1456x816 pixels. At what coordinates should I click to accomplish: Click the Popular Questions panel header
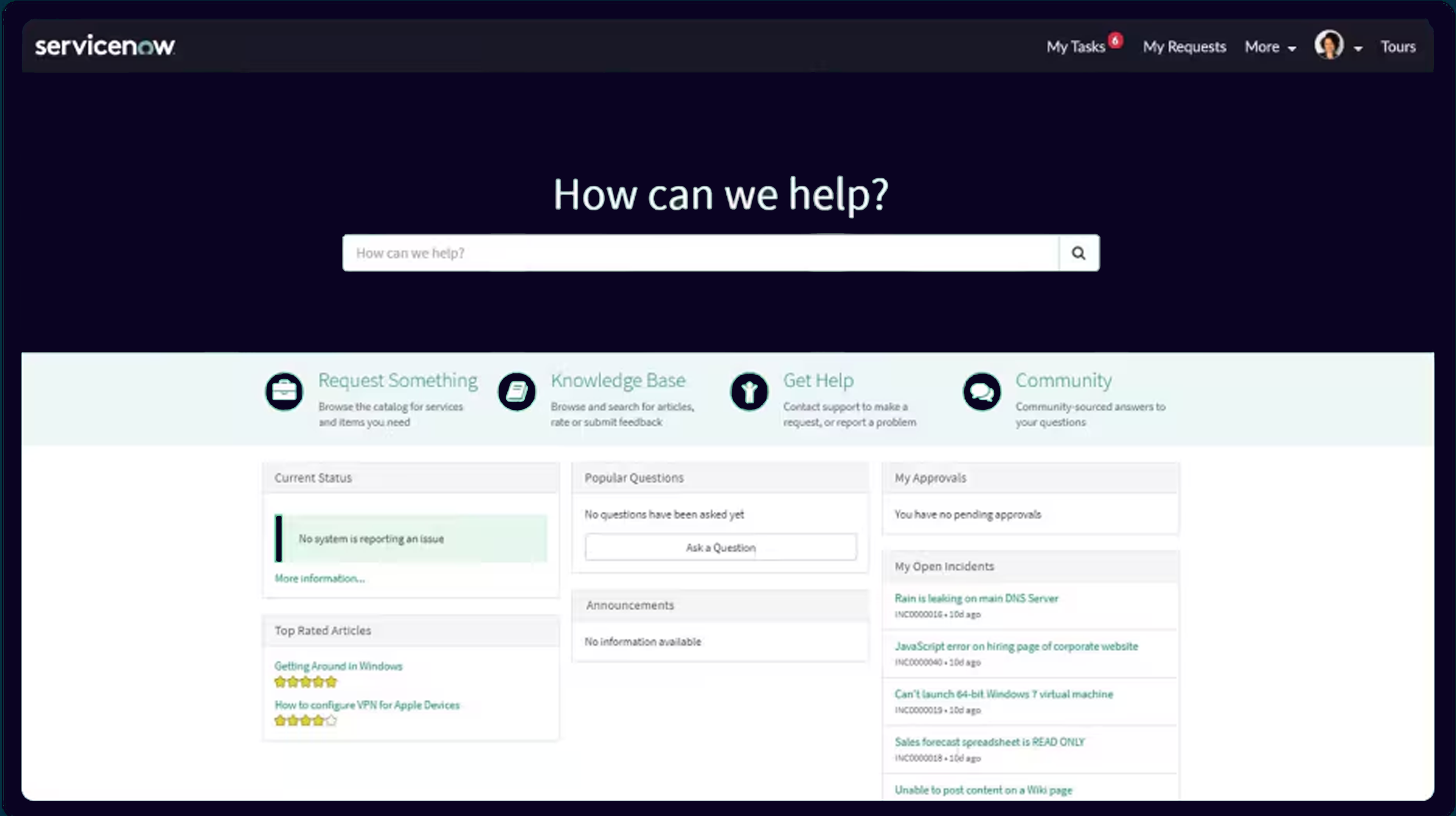click(720, 478)
